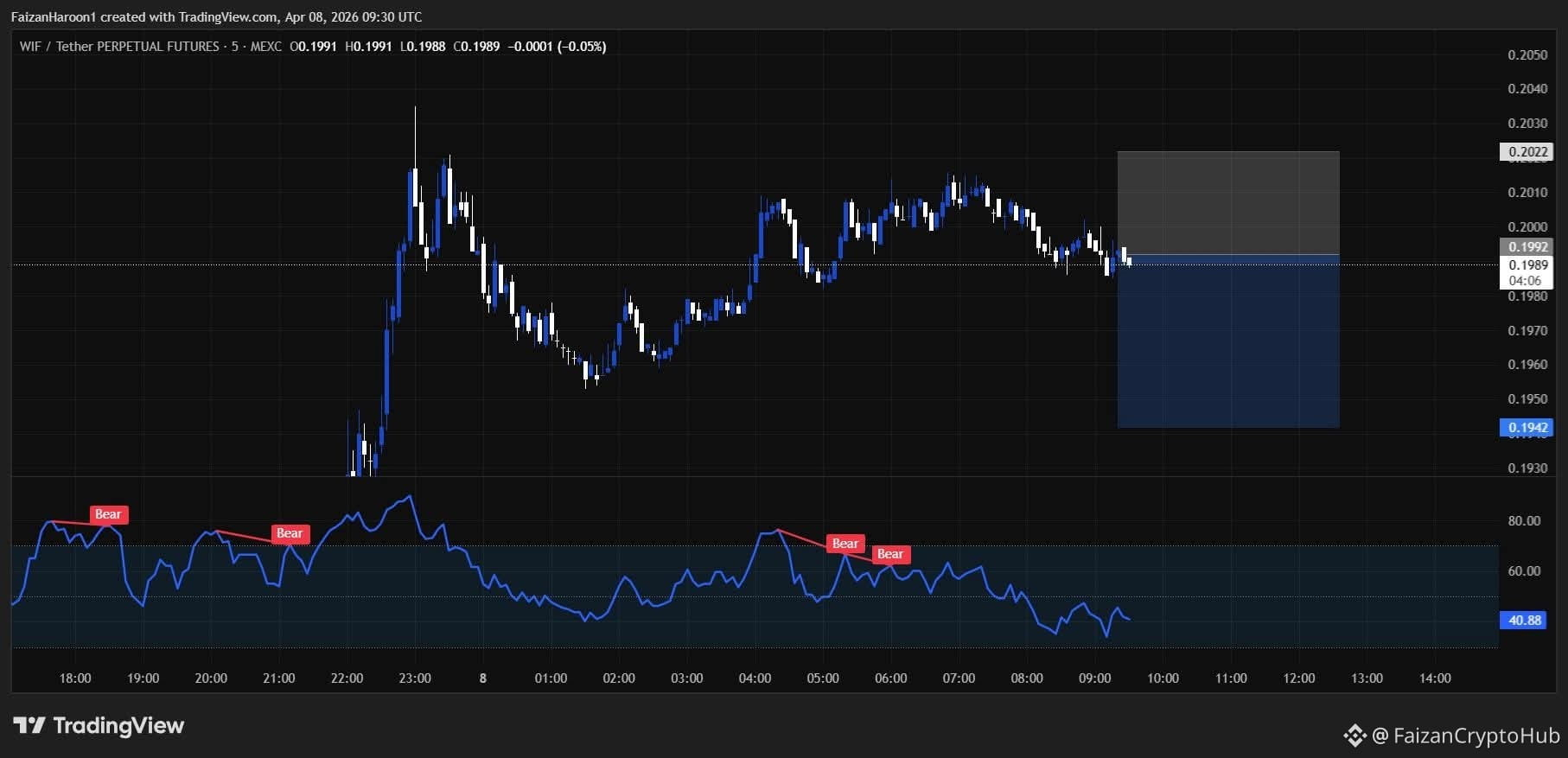The width and height of the screenshot is (1568, 758).
Task: Click the 07:00 time axis label
Action: pyautogui.click(x=959, y=678)
